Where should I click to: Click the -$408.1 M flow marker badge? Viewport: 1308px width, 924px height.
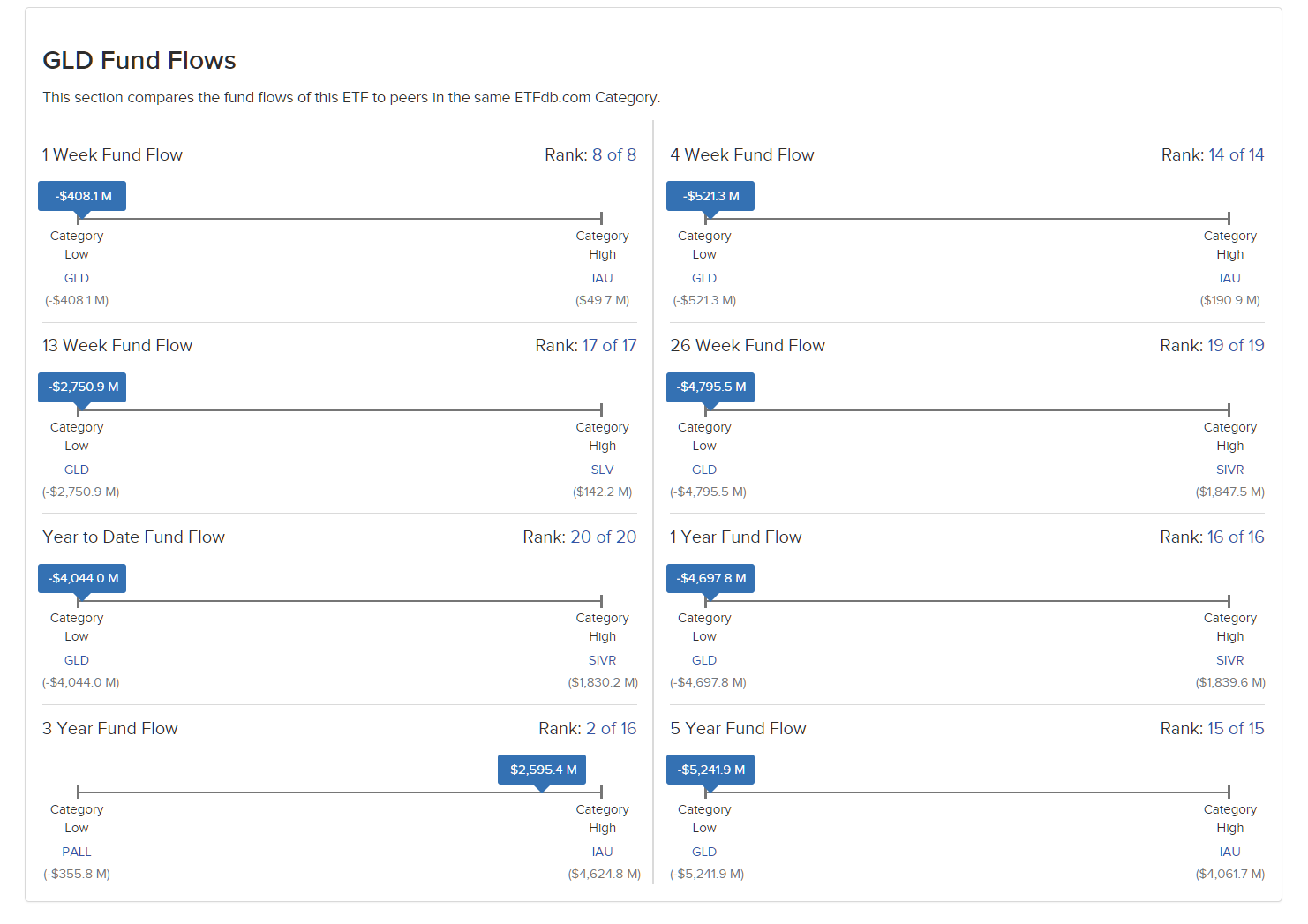click(x=82, y=196)
